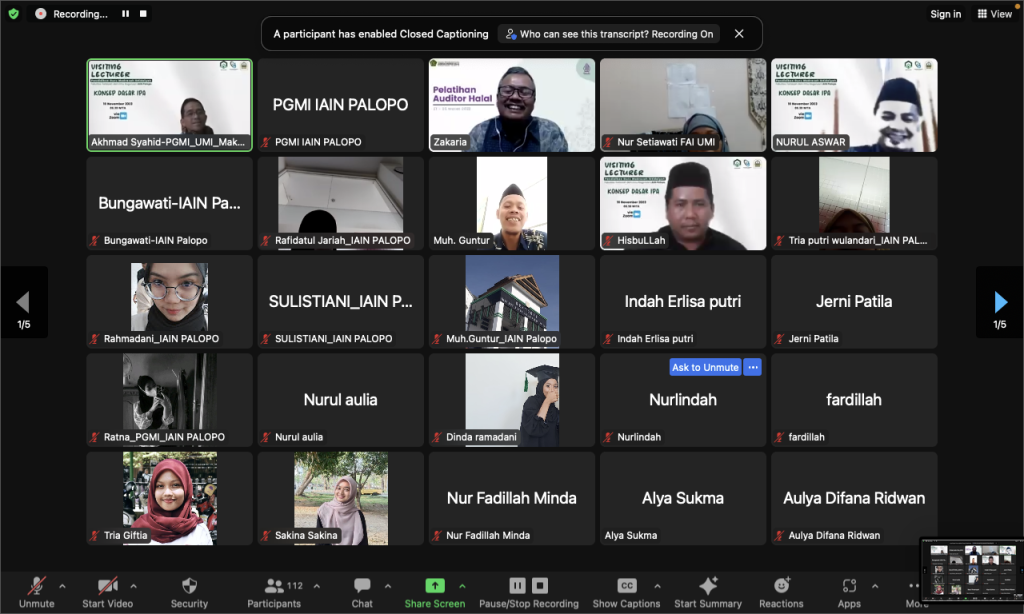1024x614 pixels.
Task: Unmute the microphone in the bottom toolbar
Action: coord(36,587)
